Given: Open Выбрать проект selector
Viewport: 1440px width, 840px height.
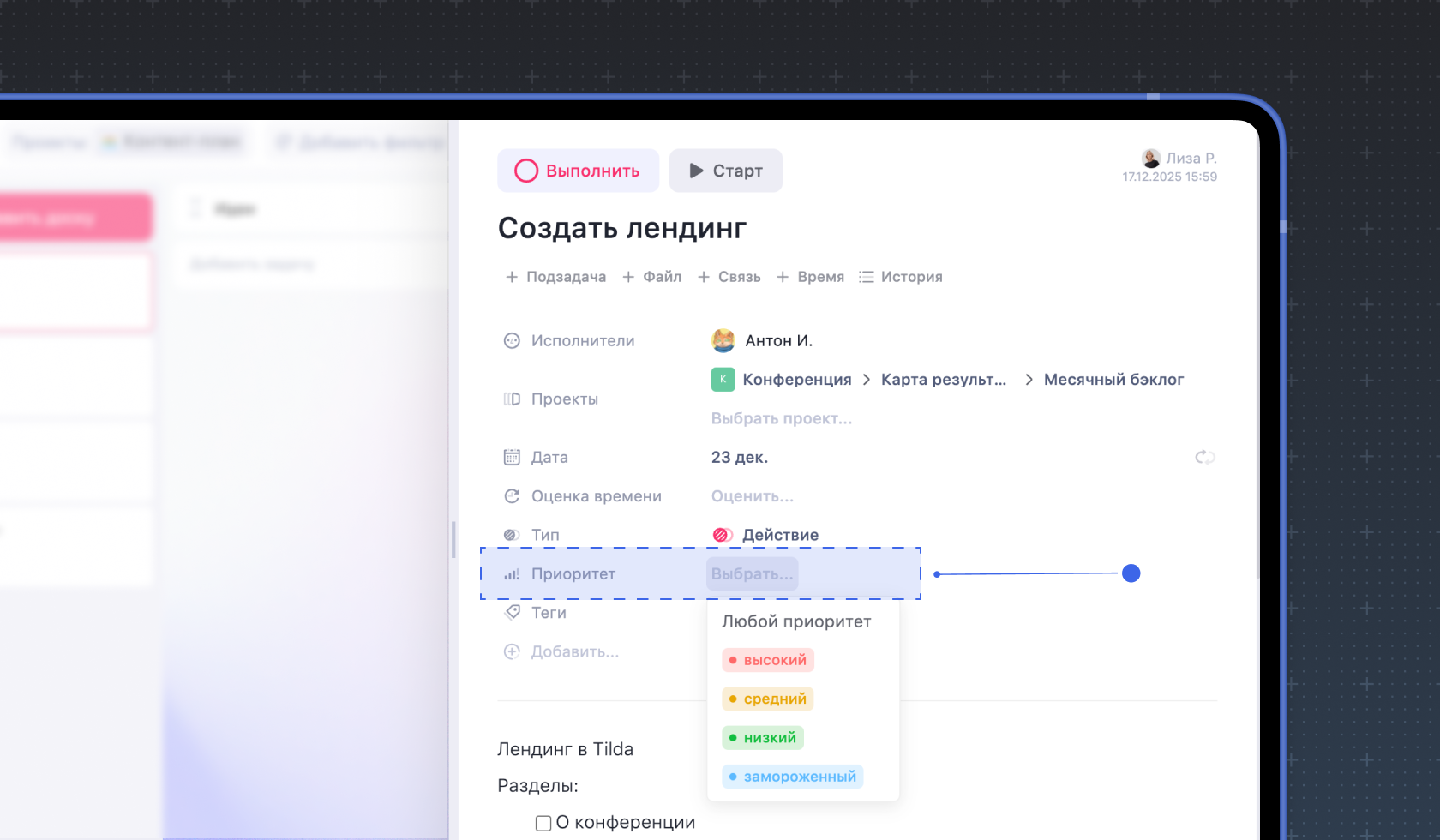Looking at the screenshot, I should [x=781, y=419].
